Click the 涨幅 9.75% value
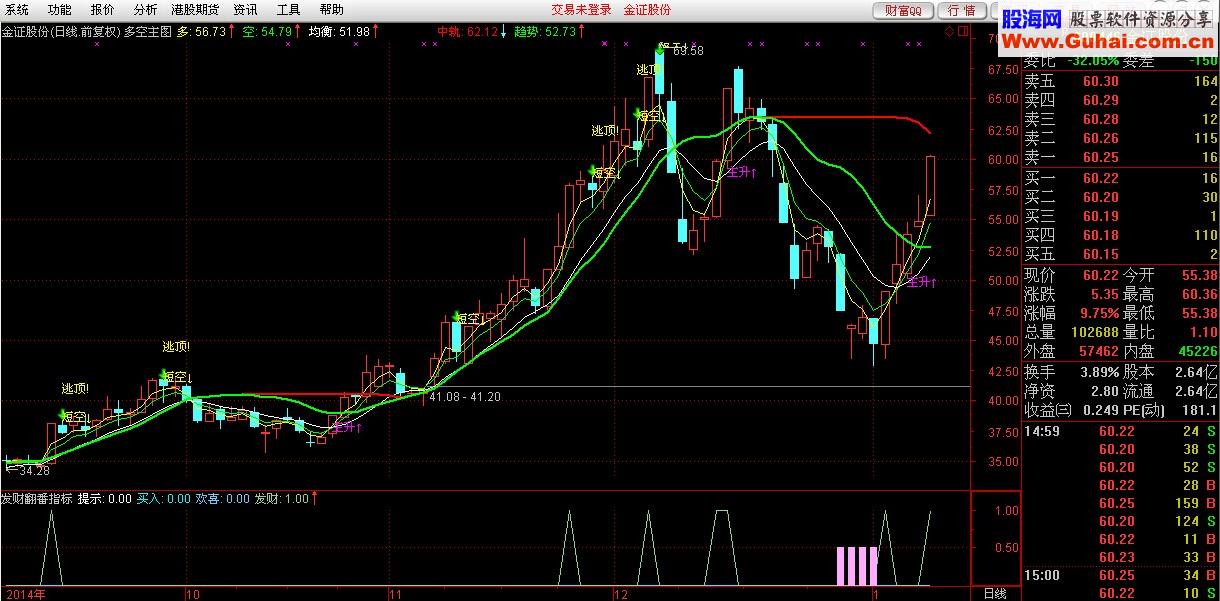The height and width of the screenshot is (601, 1220). pos(1099,313)
